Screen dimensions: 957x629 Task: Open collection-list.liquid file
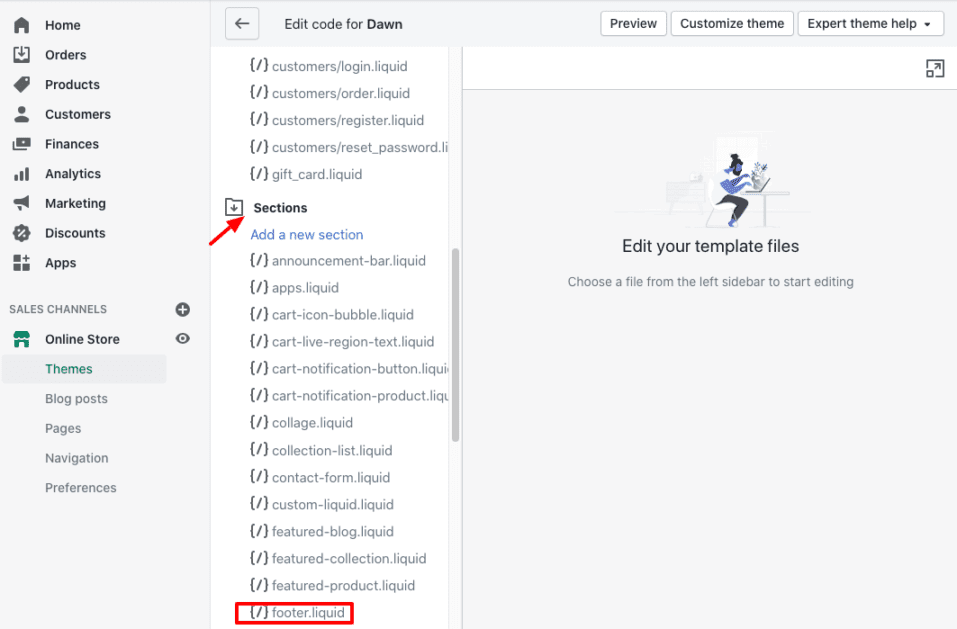(x=332, y=450)
